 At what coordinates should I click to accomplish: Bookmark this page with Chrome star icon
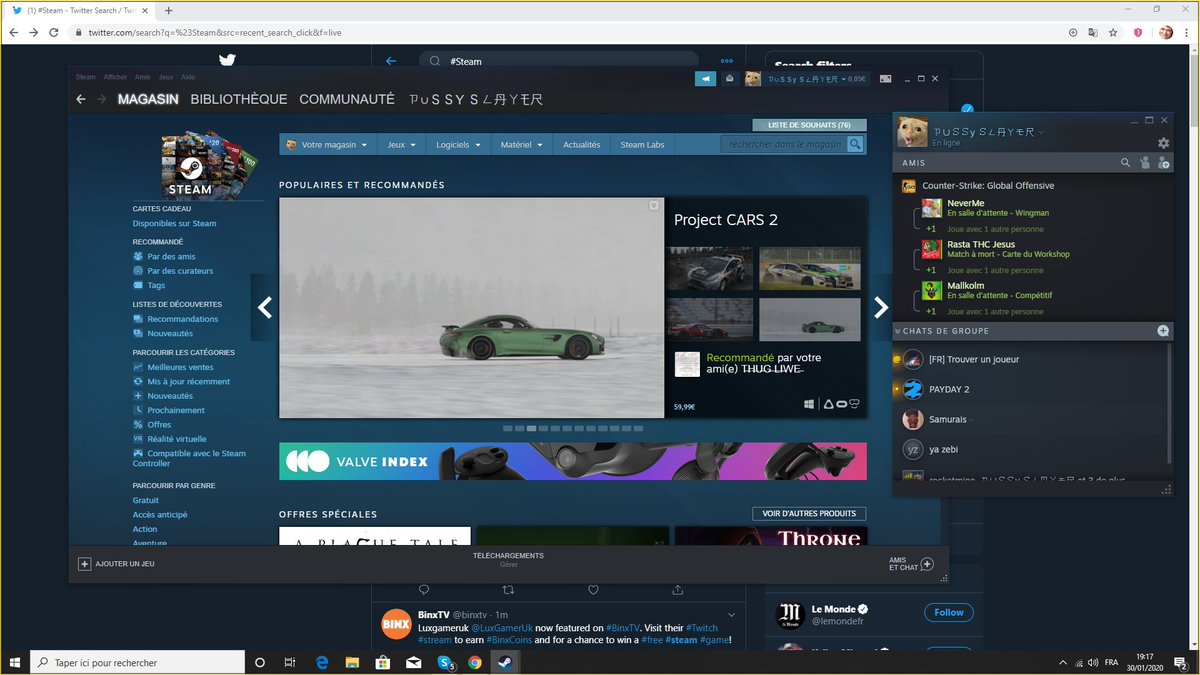1113,32
